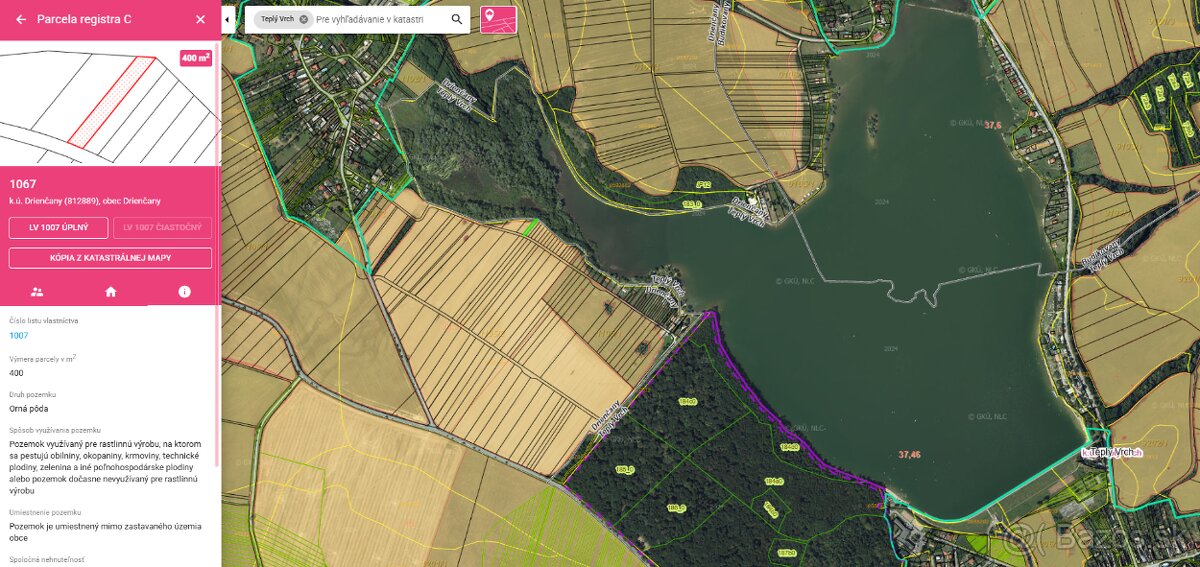Viewport: 1200px width, 567px height.
Task: Switch to the buildings tab (house icon)
Action: pos(111,292)
